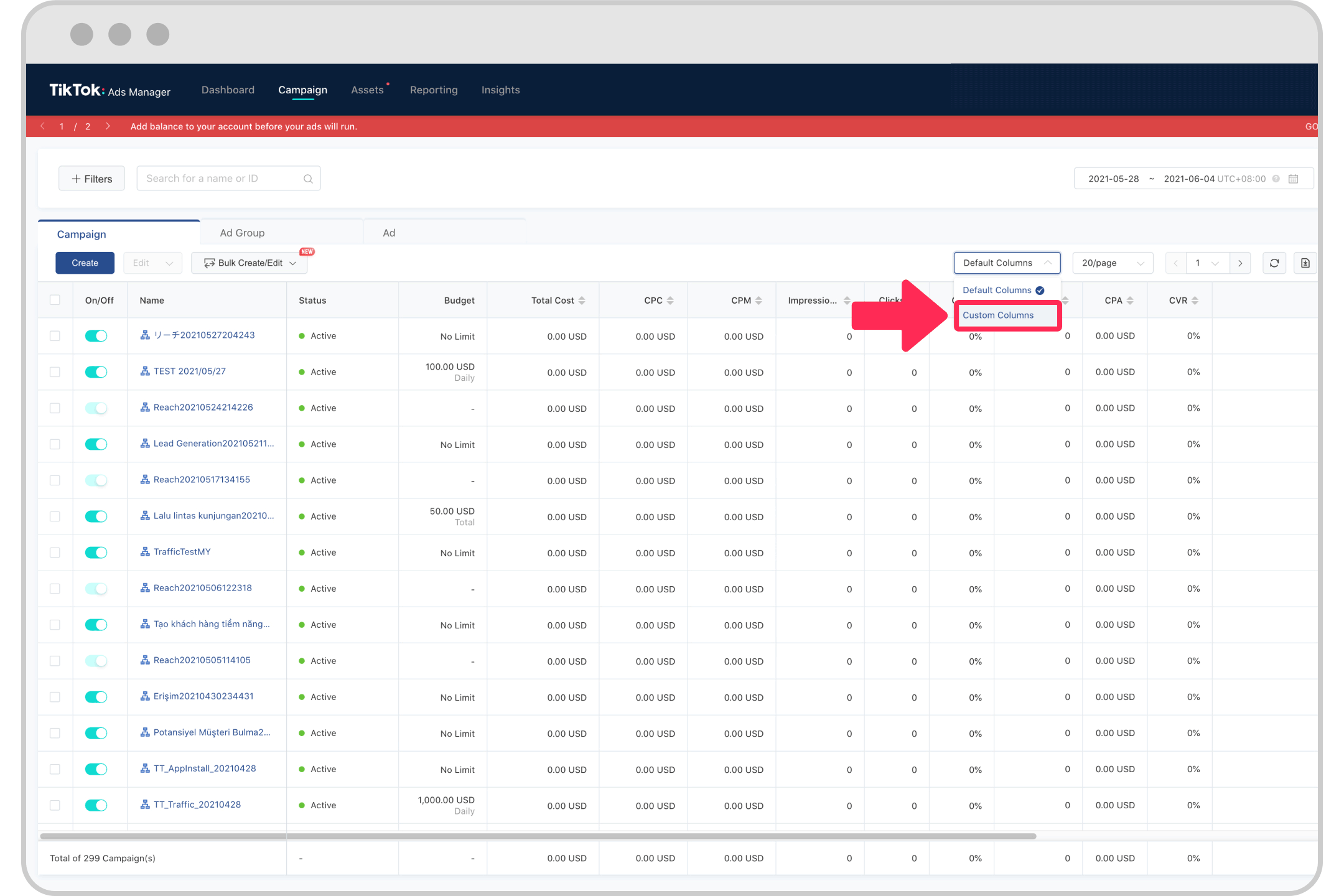Open the 20/page dropdown
Screen dimensions: 1344x896
click(1113, 263)
